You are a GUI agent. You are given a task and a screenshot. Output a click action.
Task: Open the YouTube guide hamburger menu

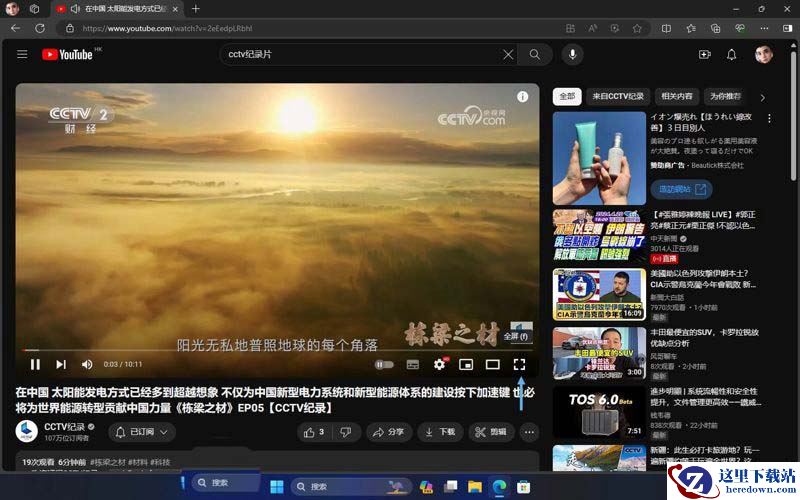[22, 54]
